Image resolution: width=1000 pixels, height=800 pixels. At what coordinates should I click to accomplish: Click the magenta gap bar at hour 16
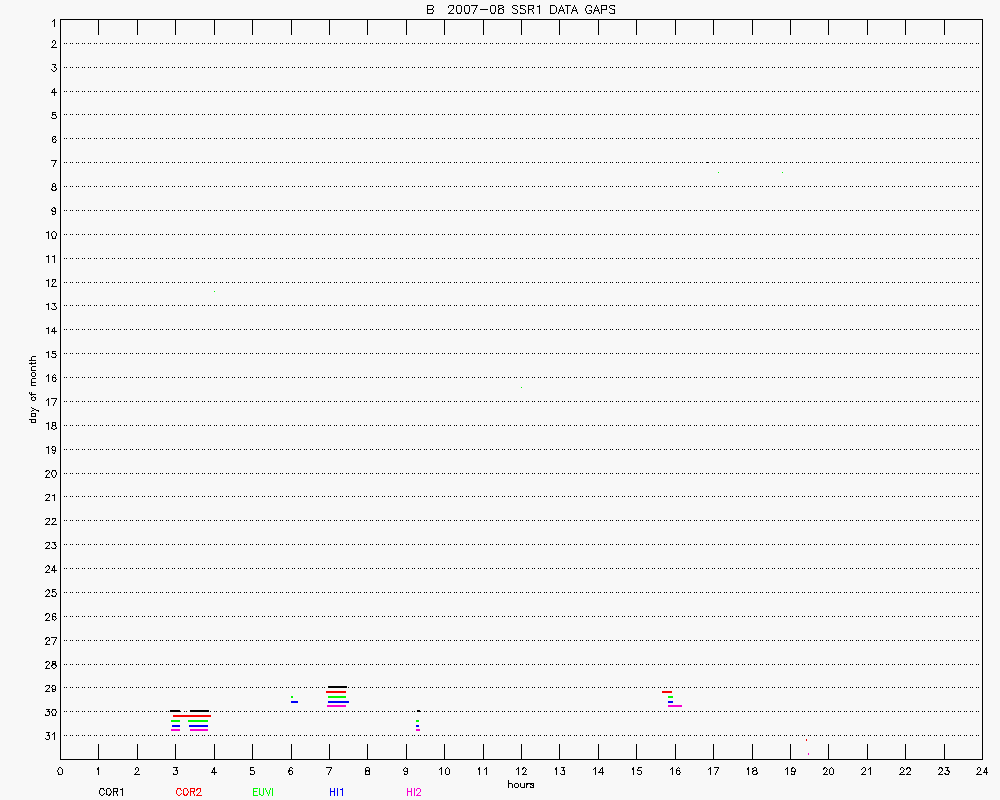coord(676,706)
